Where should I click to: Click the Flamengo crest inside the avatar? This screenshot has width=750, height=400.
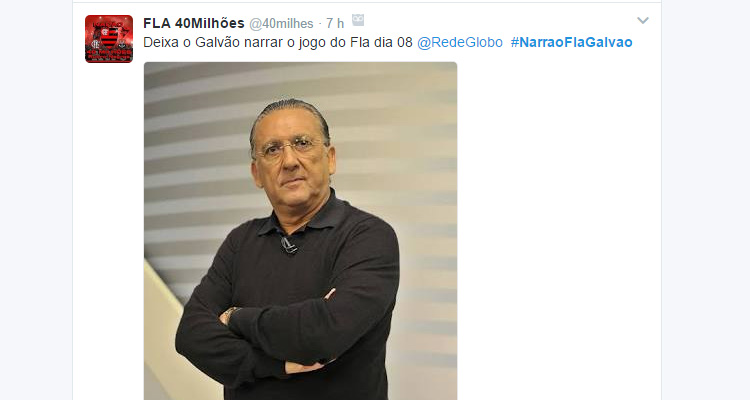(109, 37)
